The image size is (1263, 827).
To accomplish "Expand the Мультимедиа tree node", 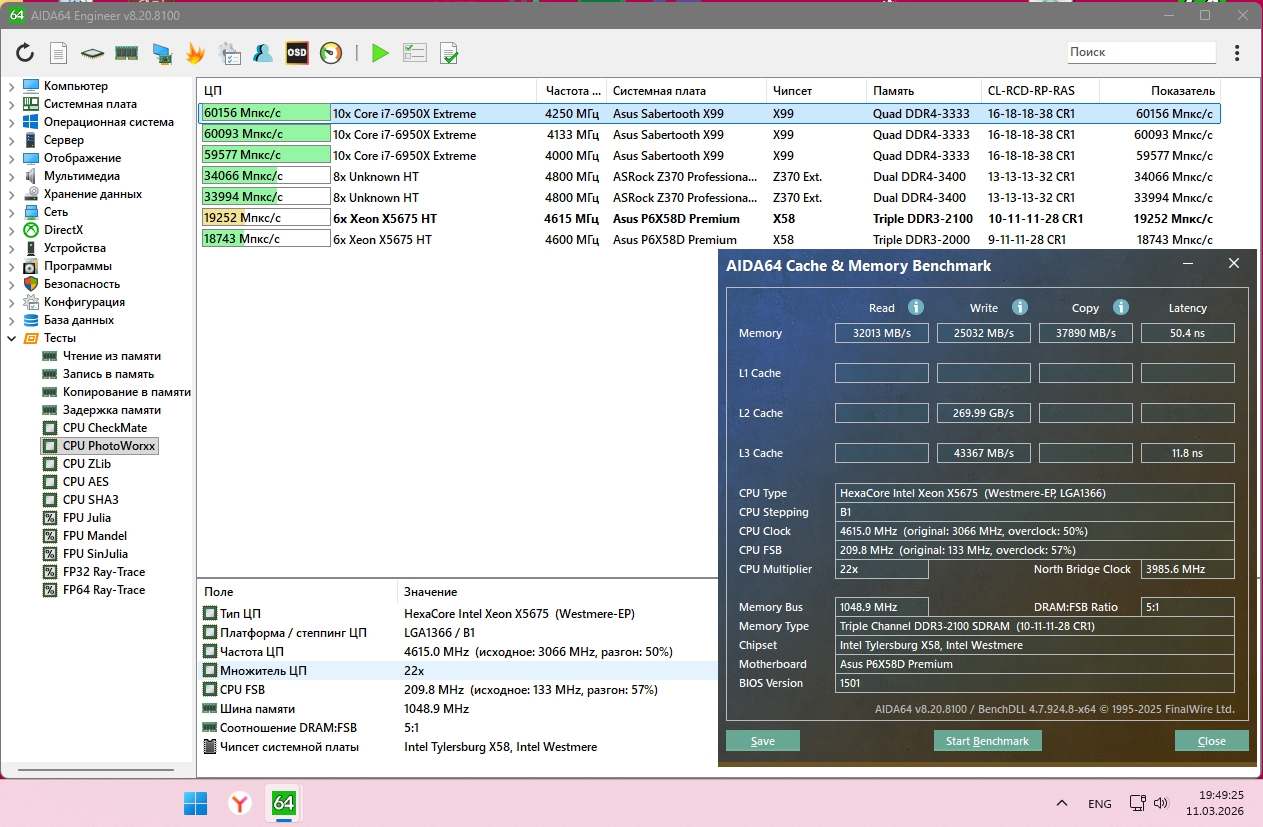I will click(12, 176).
